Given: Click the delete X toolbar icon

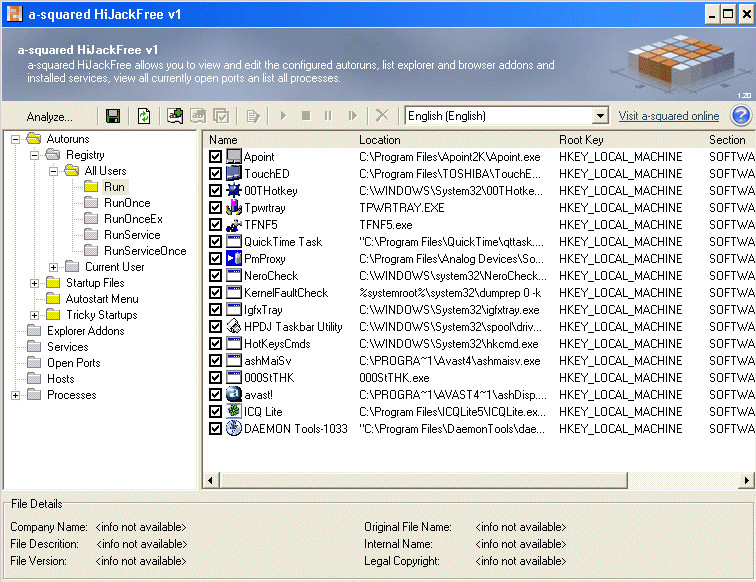Looking at the screenshot, I should pos(382,116).
